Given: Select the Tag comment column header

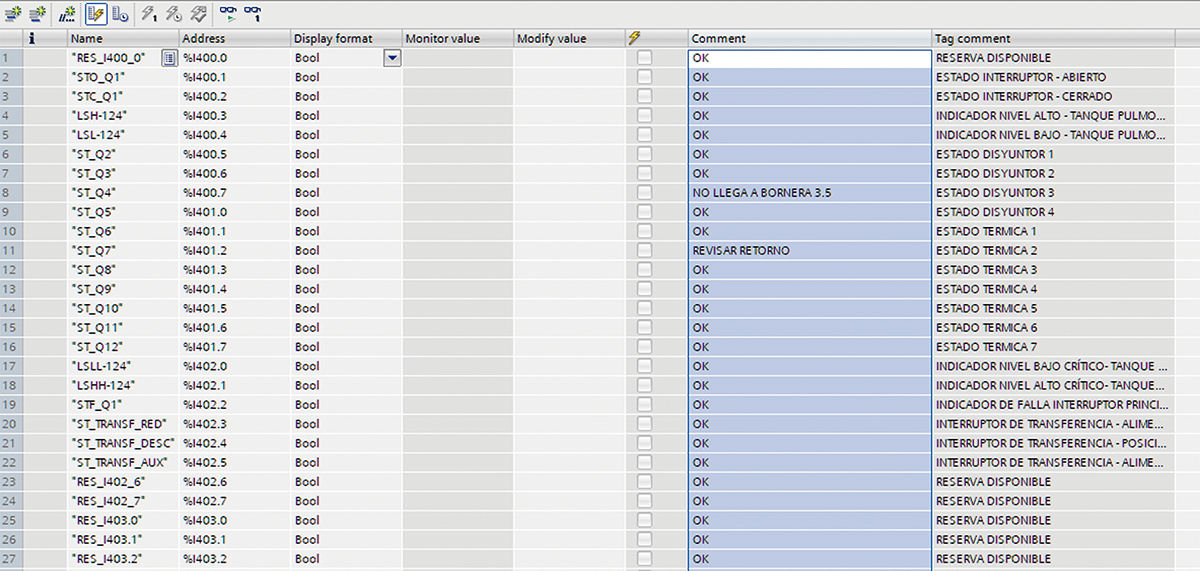Looking at the screenshot, I should tap(1050, 39).
